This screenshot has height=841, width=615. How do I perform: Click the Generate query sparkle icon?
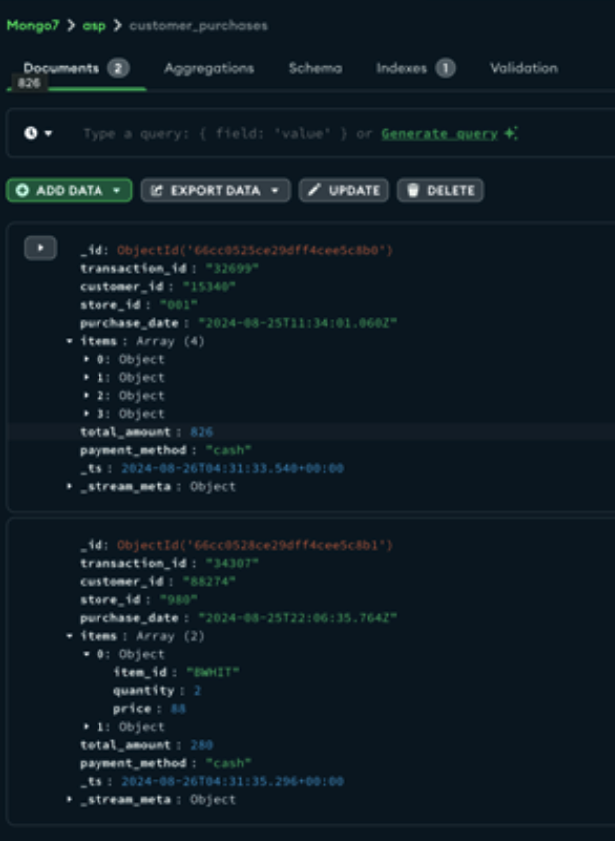pos(511,133)
